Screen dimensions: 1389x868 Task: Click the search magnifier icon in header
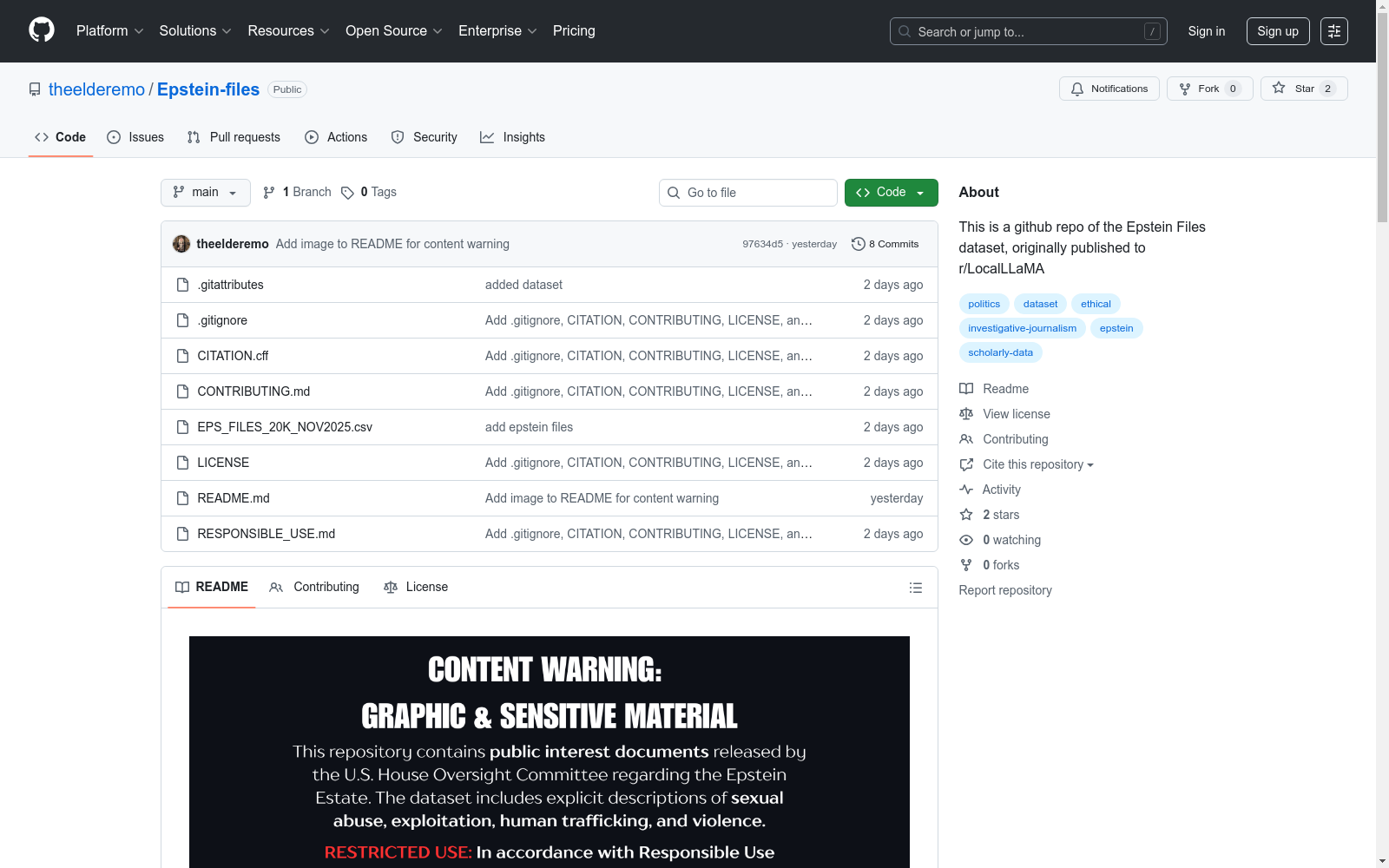coord(905,31)
